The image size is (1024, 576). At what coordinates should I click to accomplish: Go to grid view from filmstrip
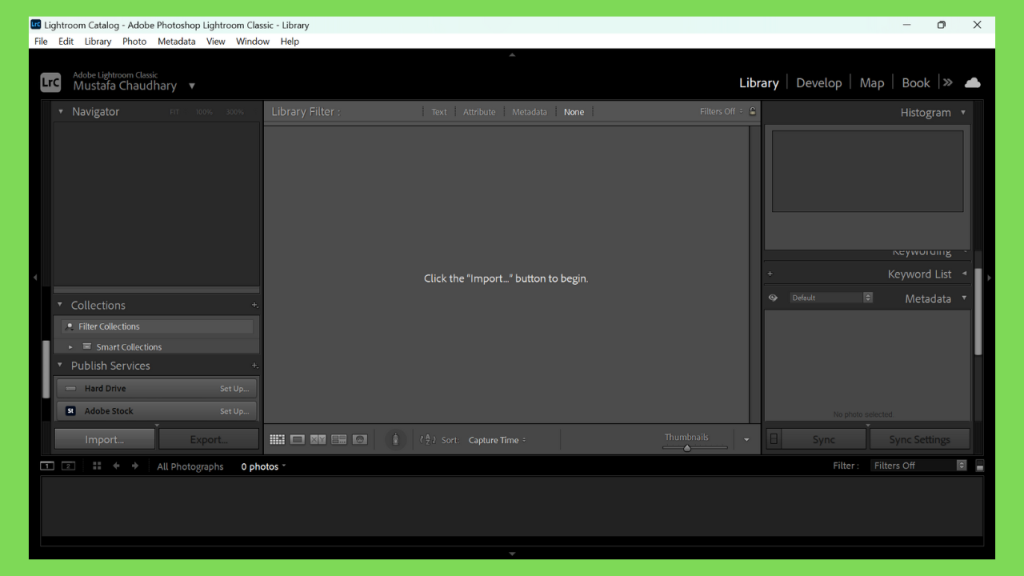[x=97, y=466]
